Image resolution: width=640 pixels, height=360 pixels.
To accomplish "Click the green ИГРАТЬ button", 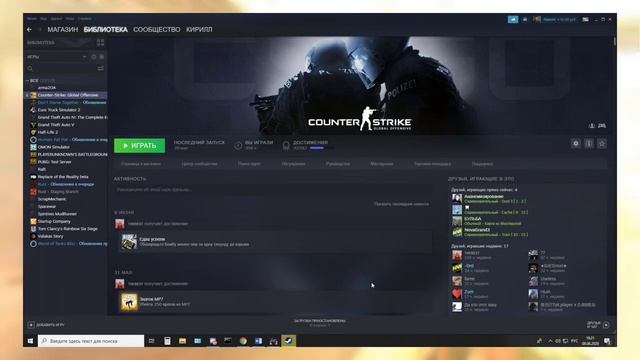I will click(x=140, y=146).
